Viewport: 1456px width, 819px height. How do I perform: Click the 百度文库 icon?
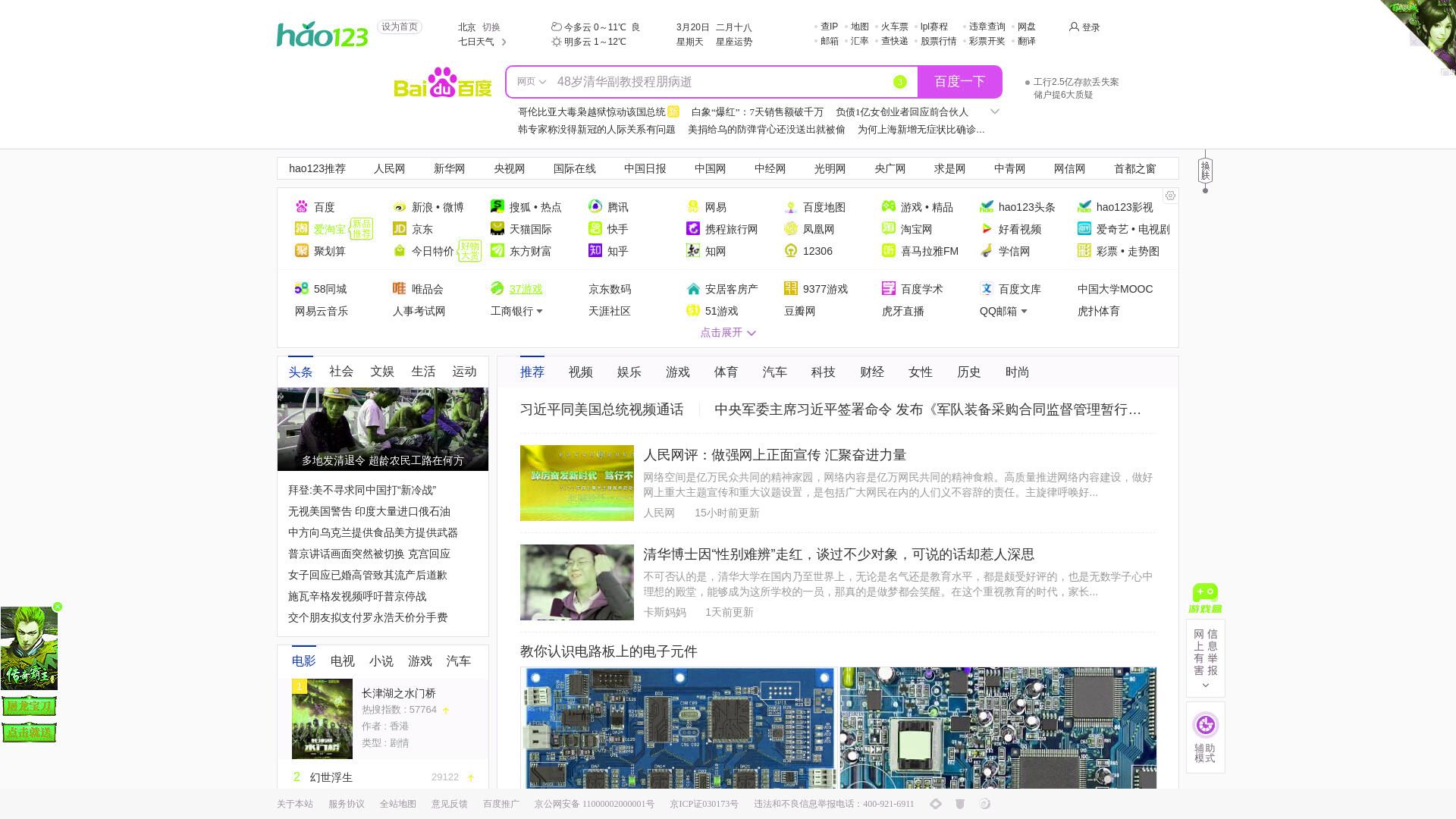[987, 288]
